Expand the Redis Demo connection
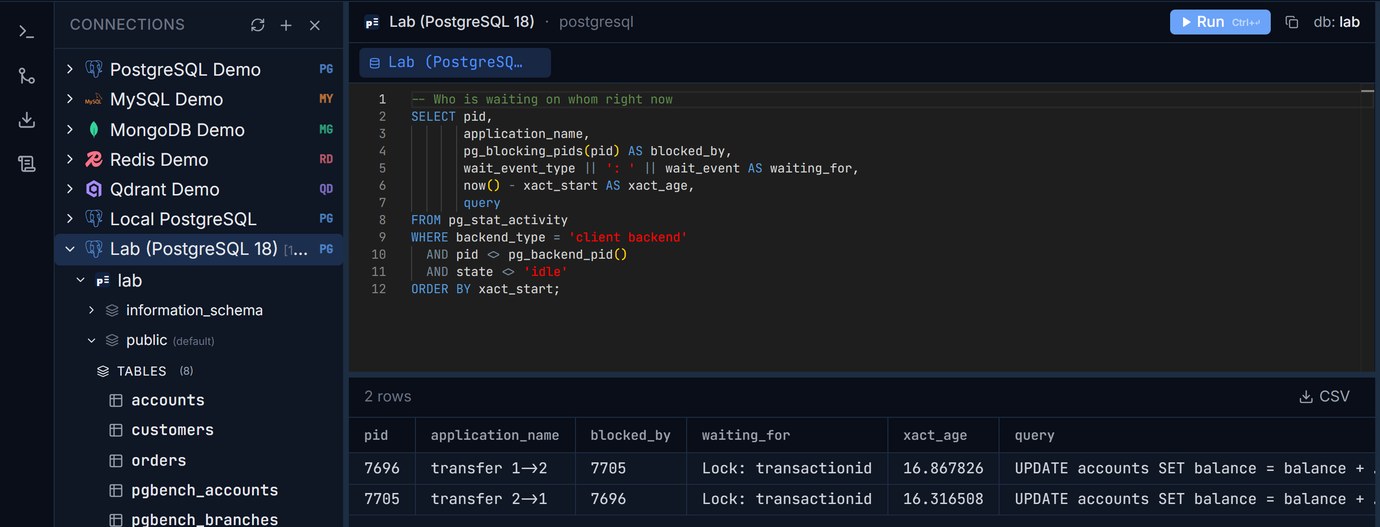The image size is (1380, 527). 69,159
